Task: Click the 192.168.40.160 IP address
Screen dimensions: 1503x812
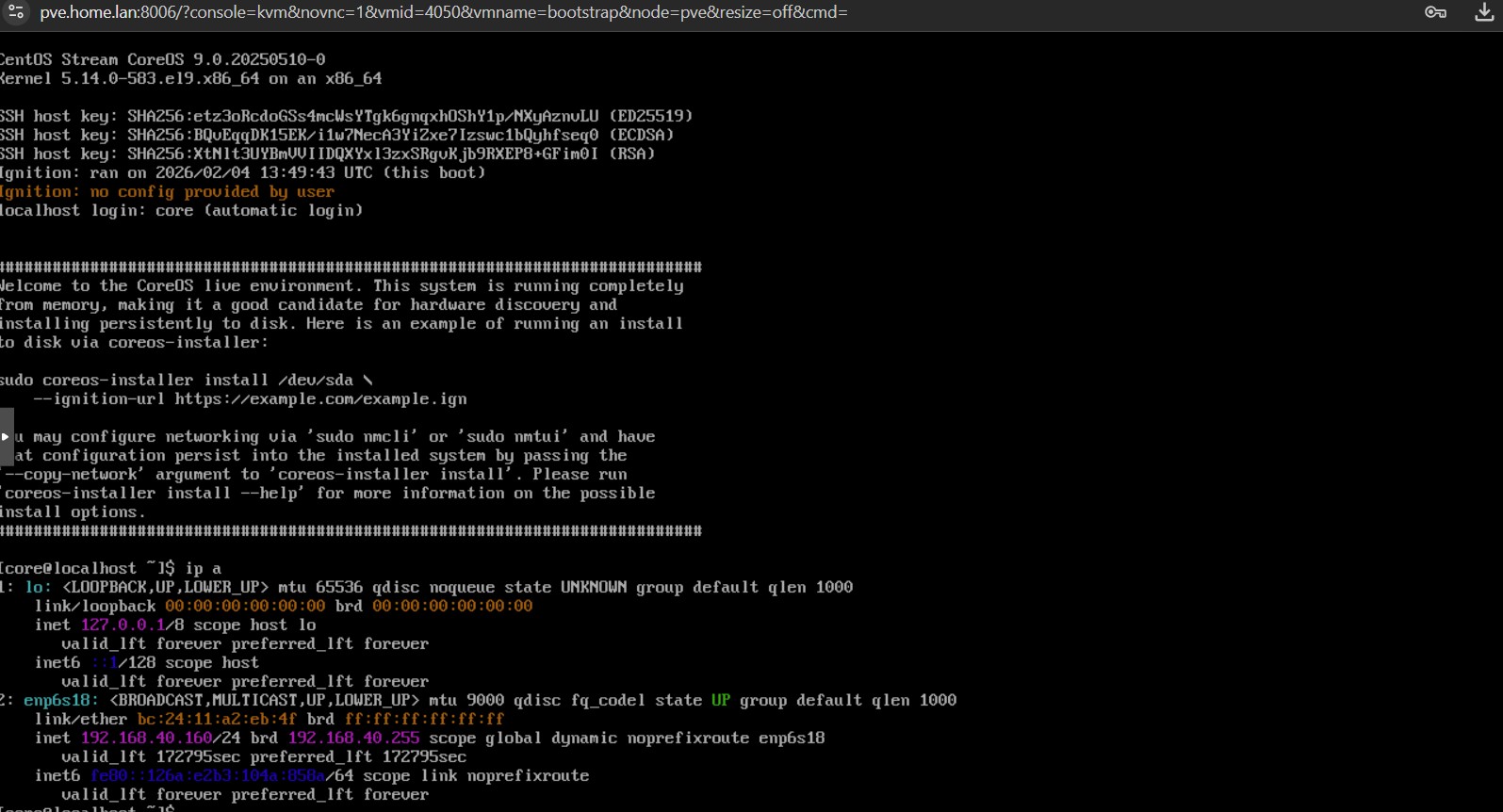Action: pos(146,738)
